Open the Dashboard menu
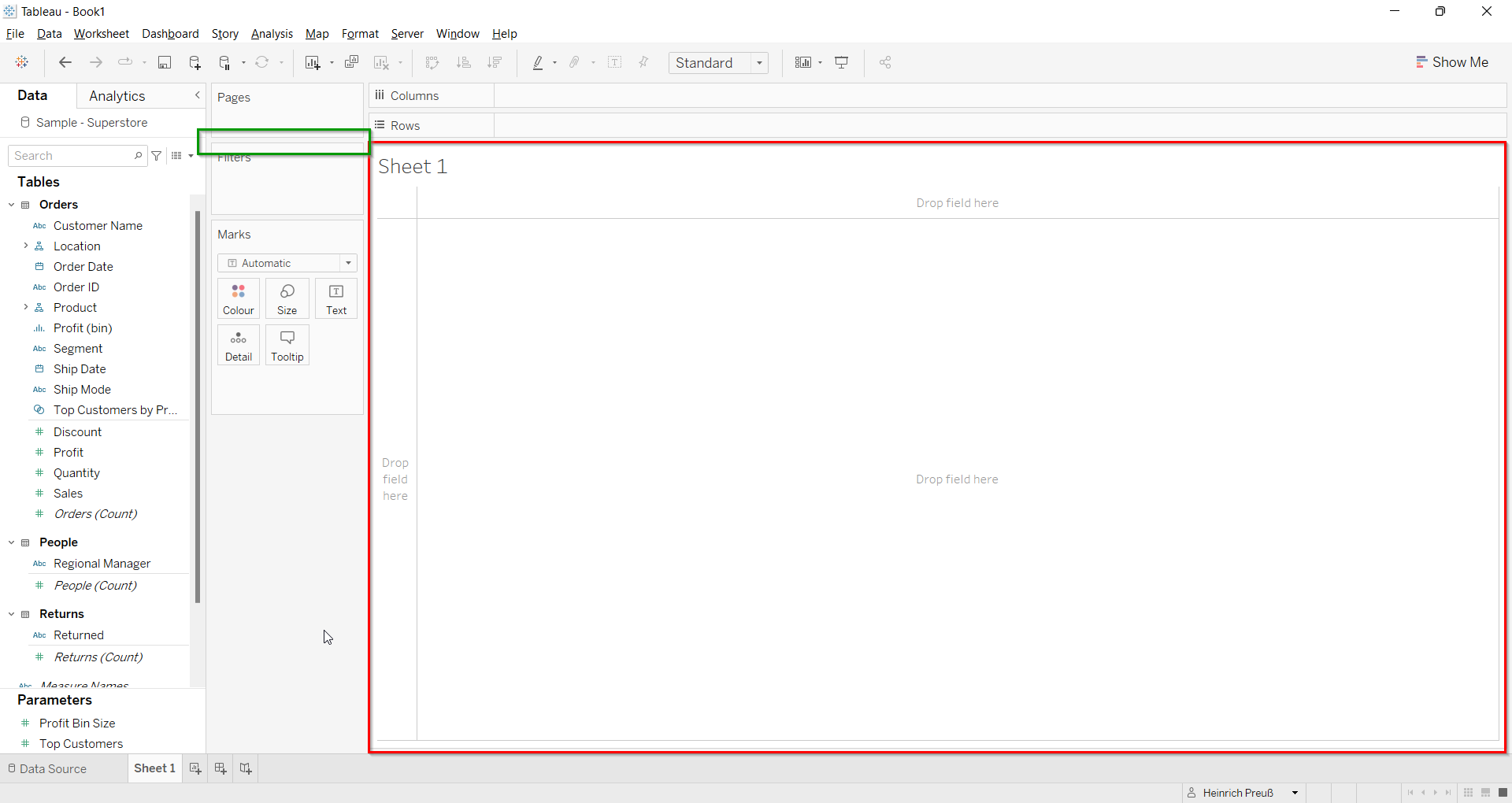This screenshot has height=803, width=1512. point(170,34)
